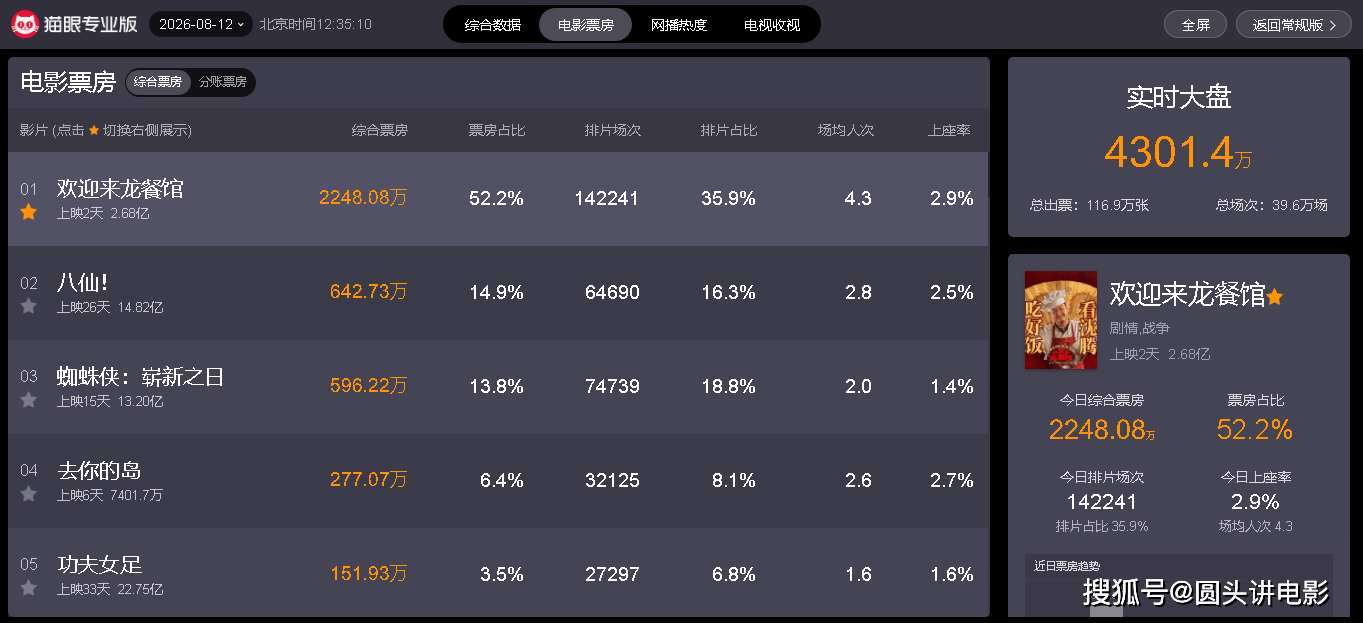
Task: Switch to 分账票房 box office mode
Action: [x=222, y=82]
